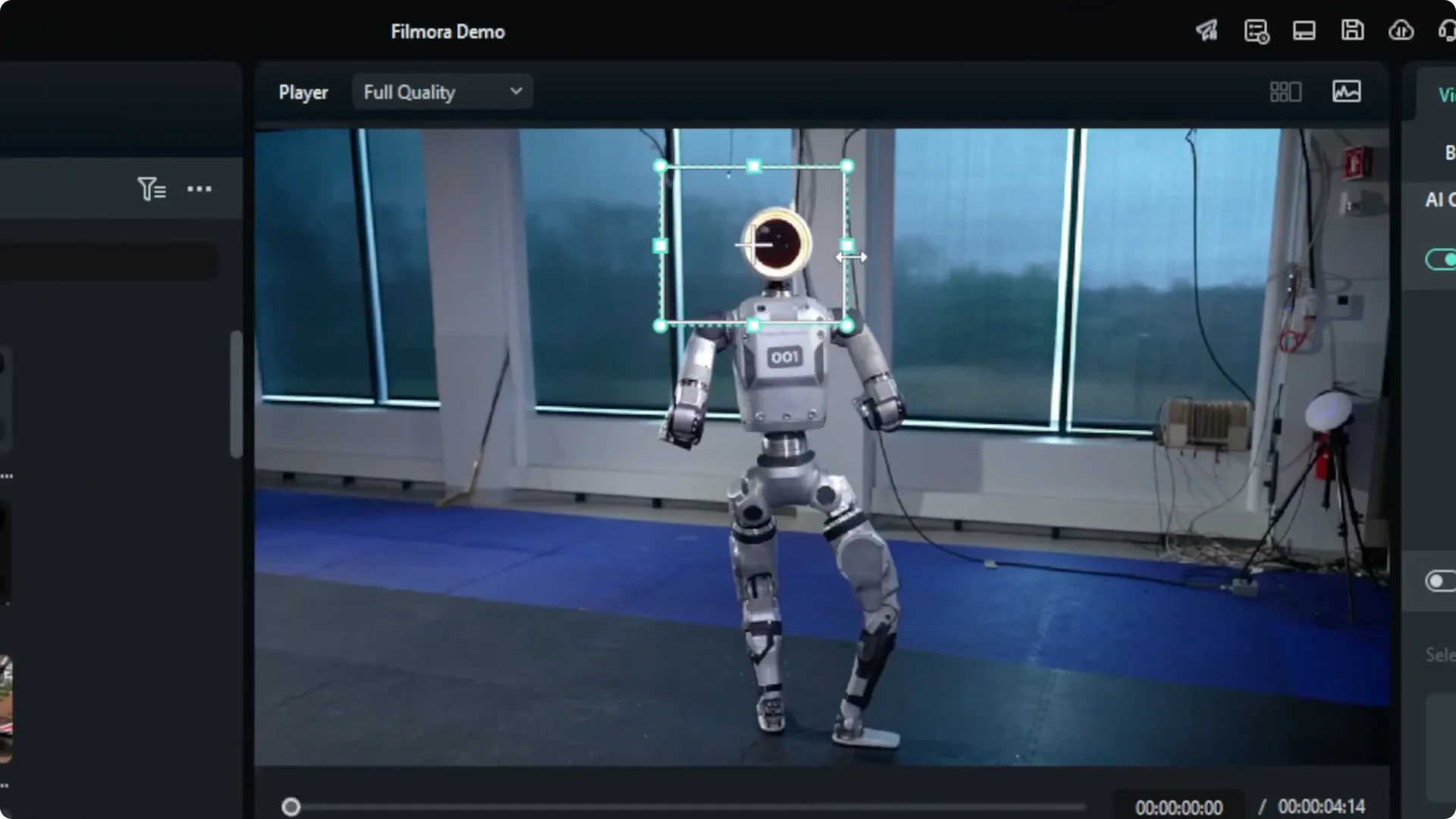Image resolution: width=1456 pixels, height=819 pixels.
Task: Click the headset support icon
Action: point(1448,31)
